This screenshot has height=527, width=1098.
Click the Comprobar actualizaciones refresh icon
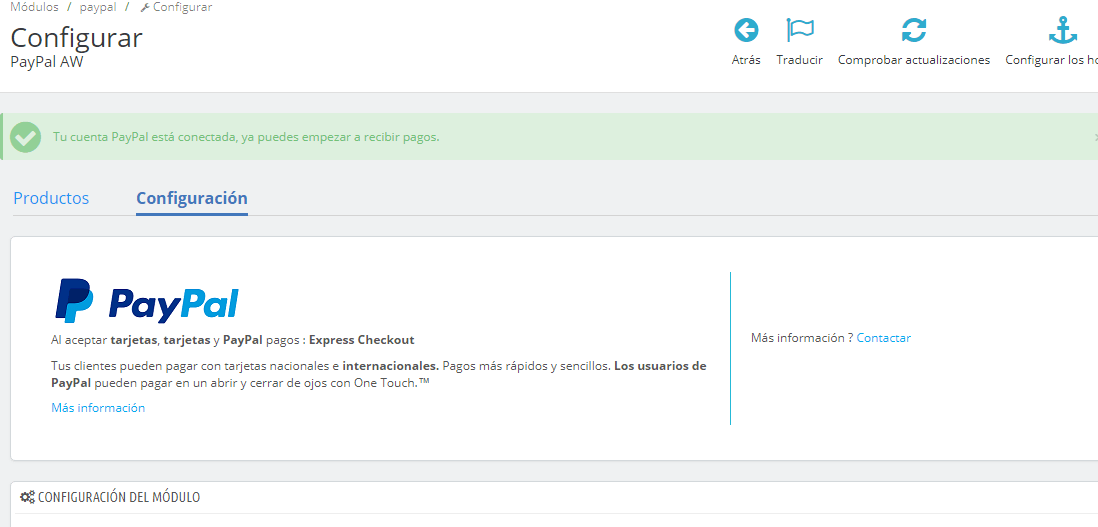(x=914, y=31)
